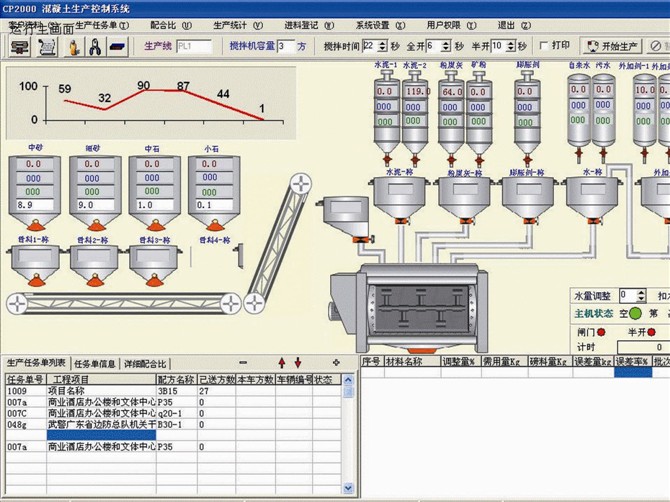Click the orange discharge gate under the 中砂 bin
The image size is (670, 502).
pos(35,225)
